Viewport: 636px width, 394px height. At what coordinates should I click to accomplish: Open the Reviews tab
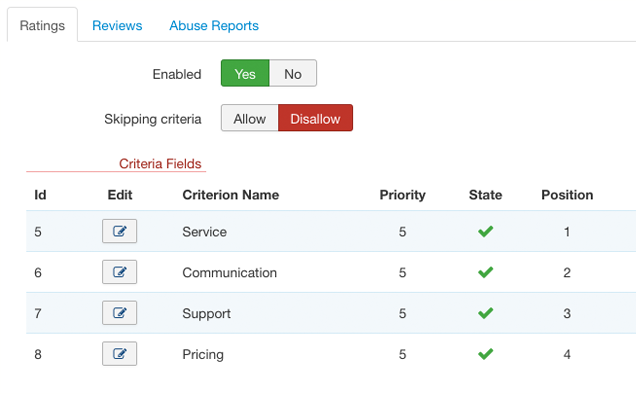117,25
